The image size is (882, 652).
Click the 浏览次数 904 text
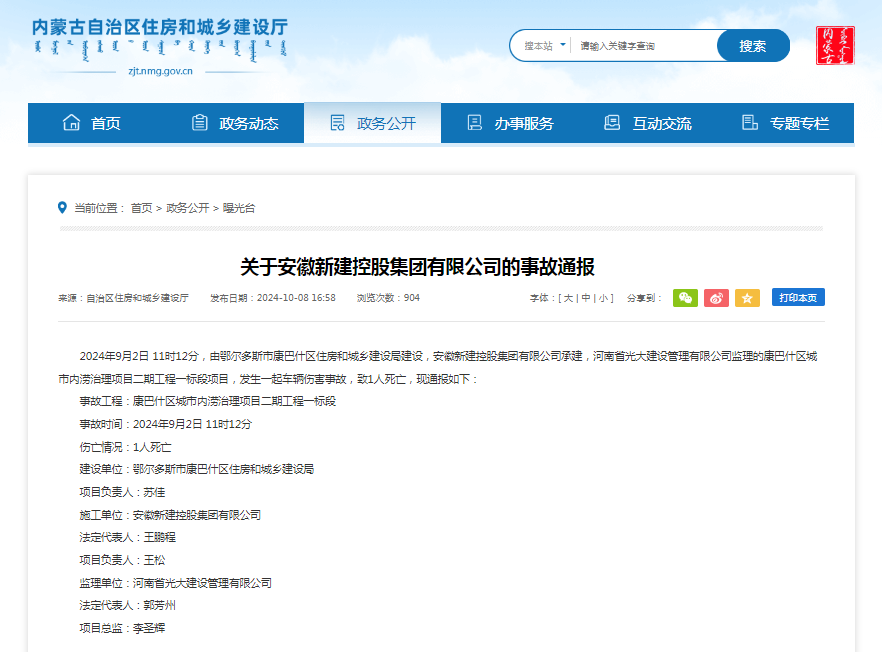click(x=388, y=298)
